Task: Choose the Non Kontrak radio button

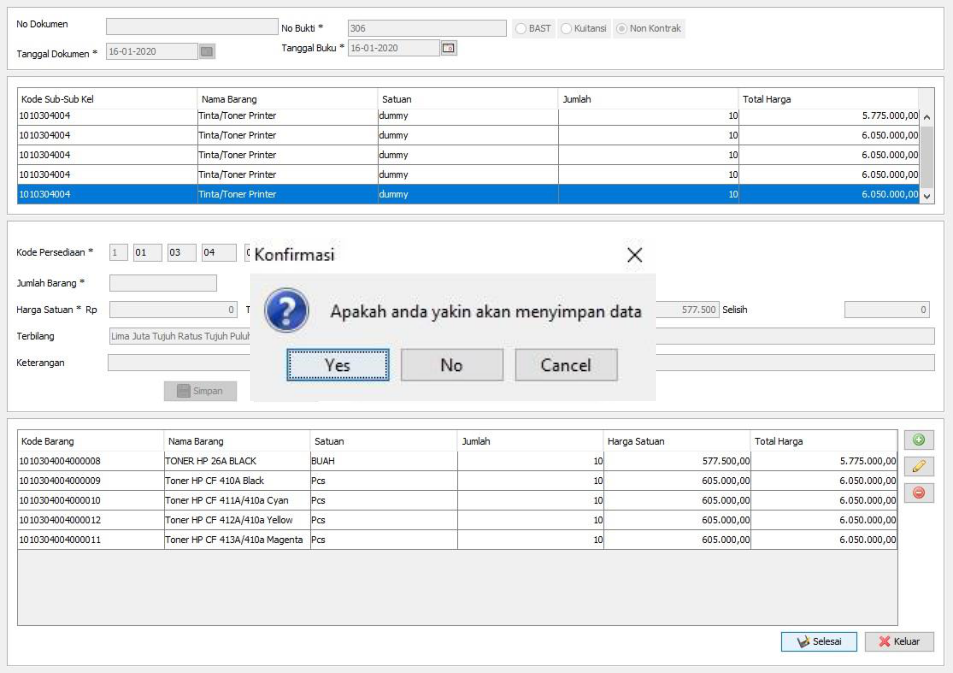Action: click(623, 29)
